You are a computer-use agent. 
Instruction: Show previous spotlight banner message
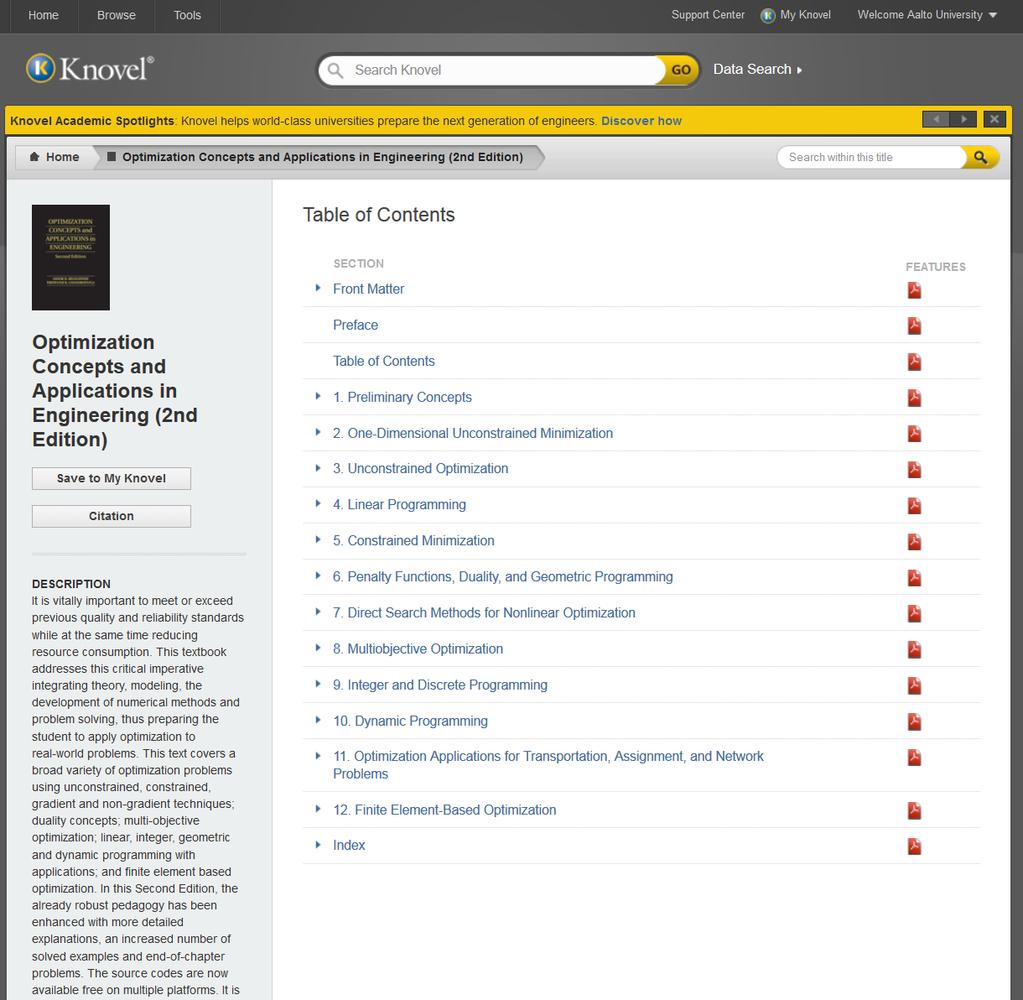(936, 119)
